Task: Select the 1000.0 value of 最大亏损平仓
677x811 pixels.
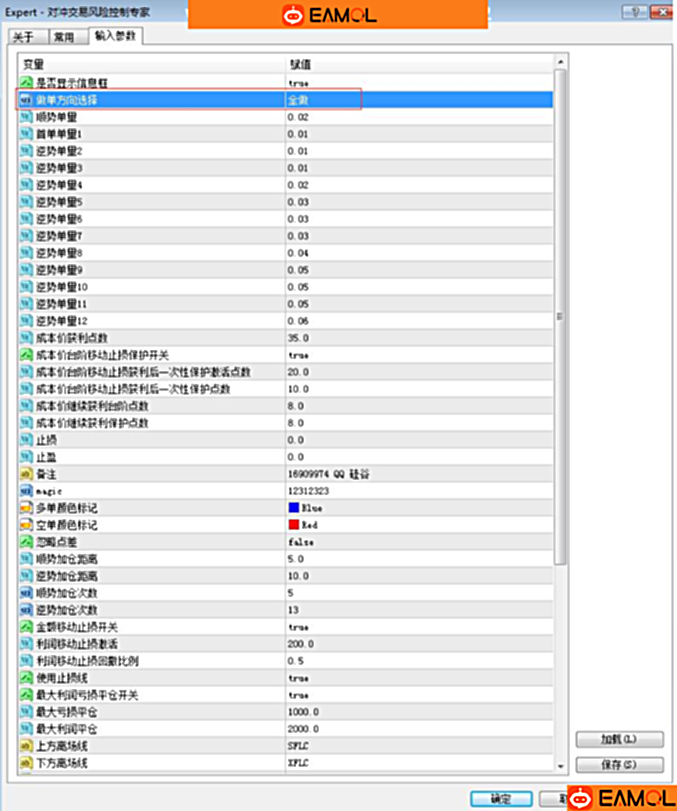Action: click(x=304, y=712)
